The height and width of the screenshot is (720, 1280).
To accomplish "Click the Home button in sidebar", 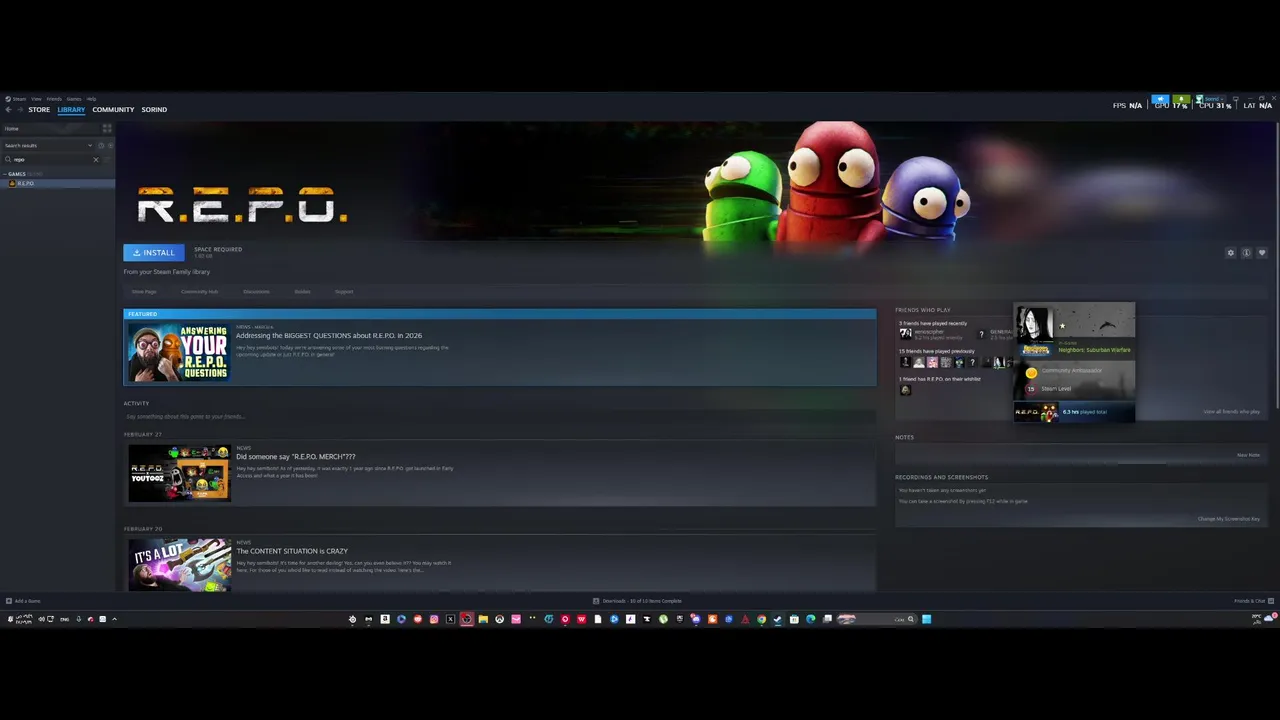I will point(50,129).
